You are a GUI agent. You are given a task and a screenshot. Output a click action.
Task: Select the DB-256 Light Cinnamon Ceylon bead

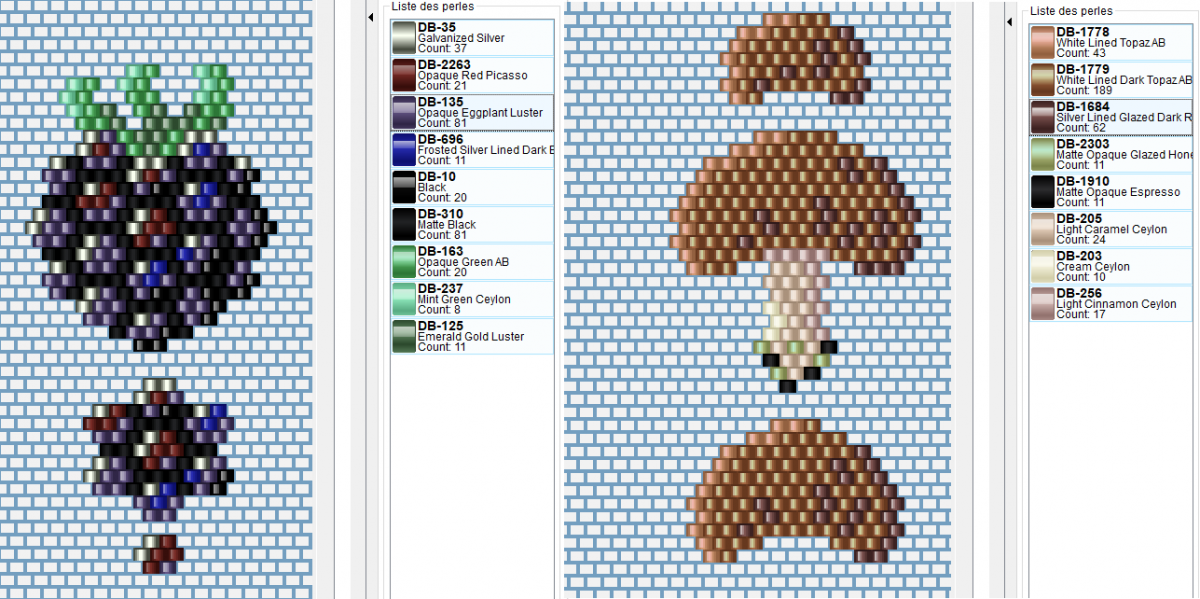point(1110,304)
